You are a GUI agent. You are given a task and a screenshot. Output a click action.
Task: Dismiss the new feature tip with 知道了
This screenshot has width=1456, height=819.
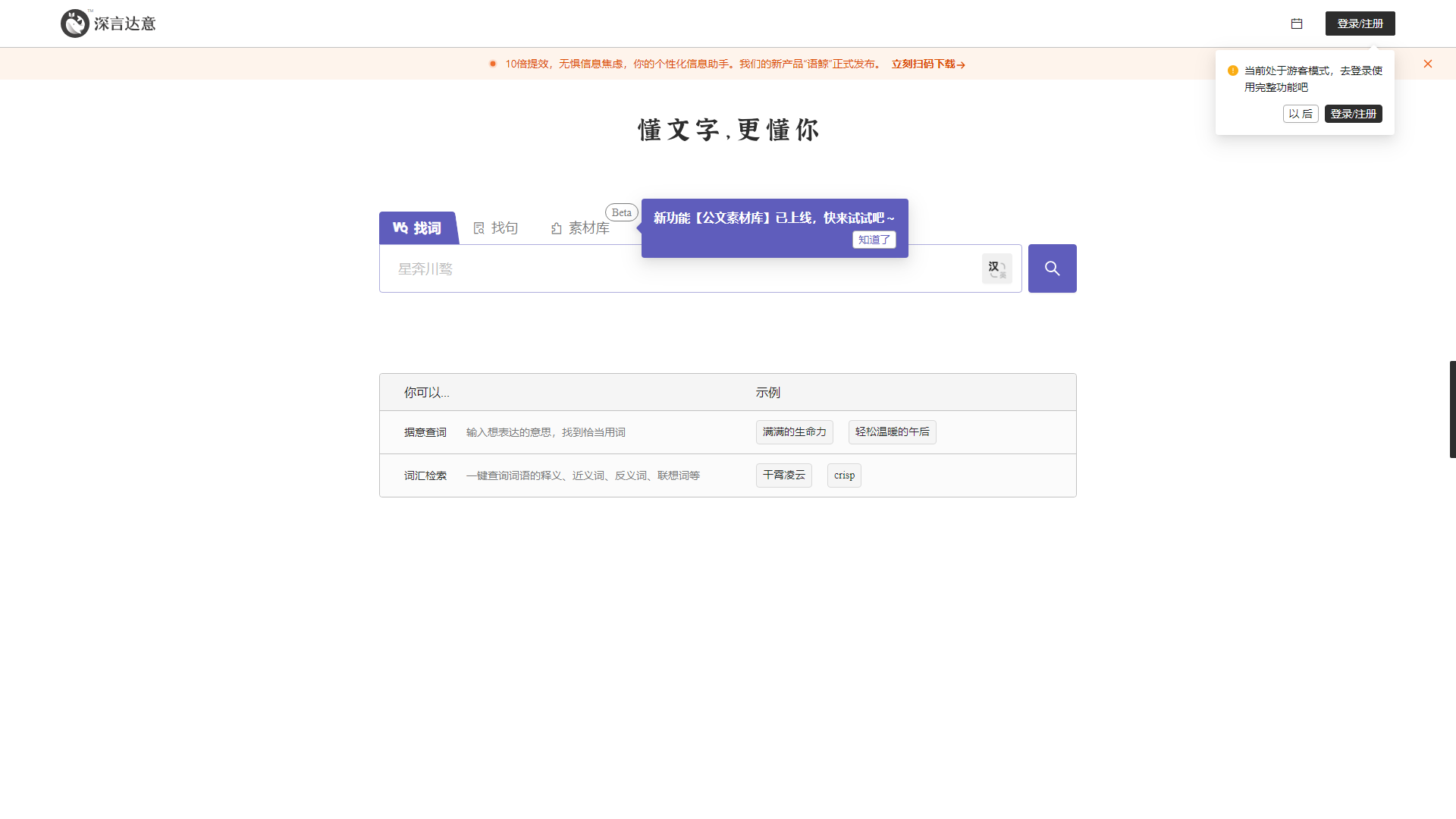pyautogui.click(x=874, y=240)
